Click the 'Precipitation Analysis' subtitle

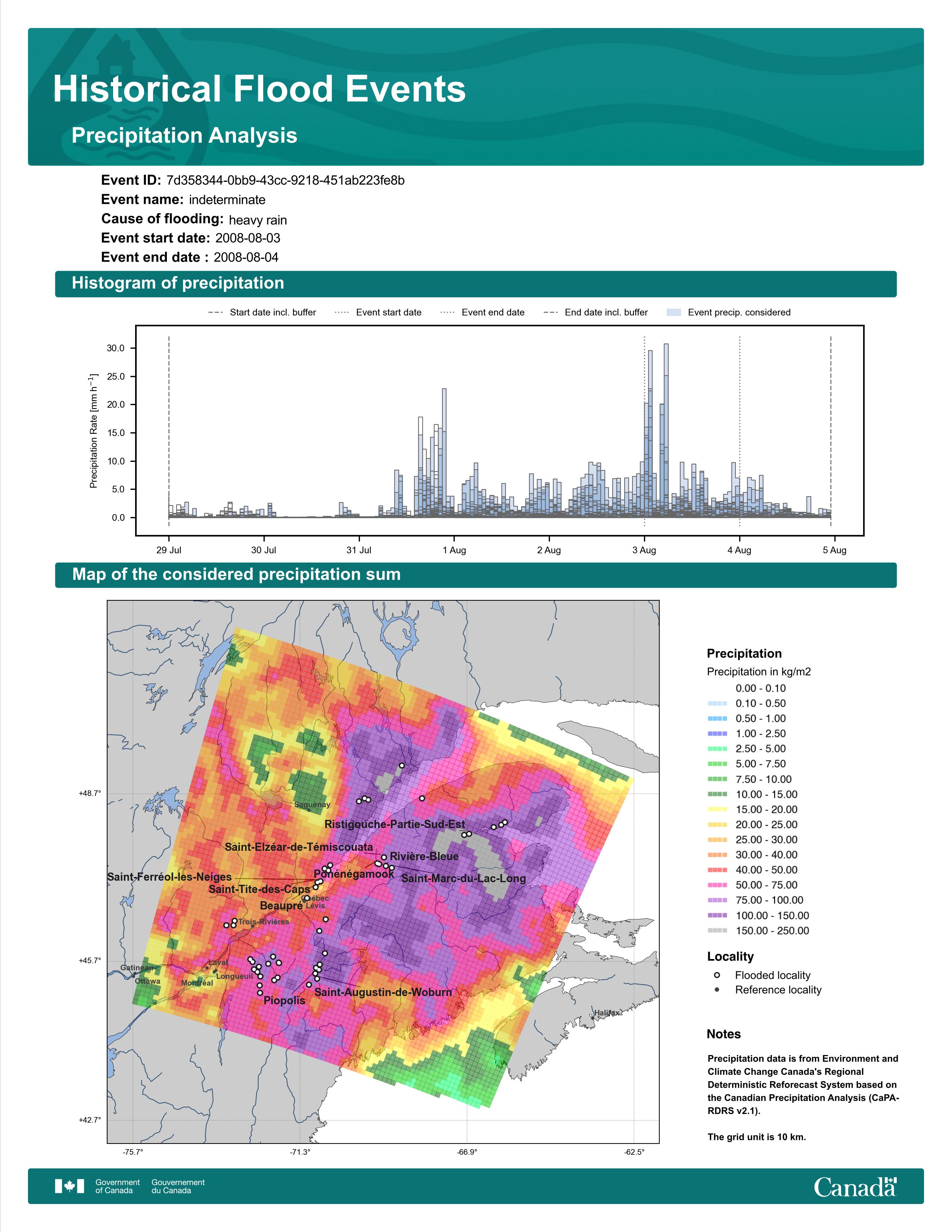coord(184,136)
